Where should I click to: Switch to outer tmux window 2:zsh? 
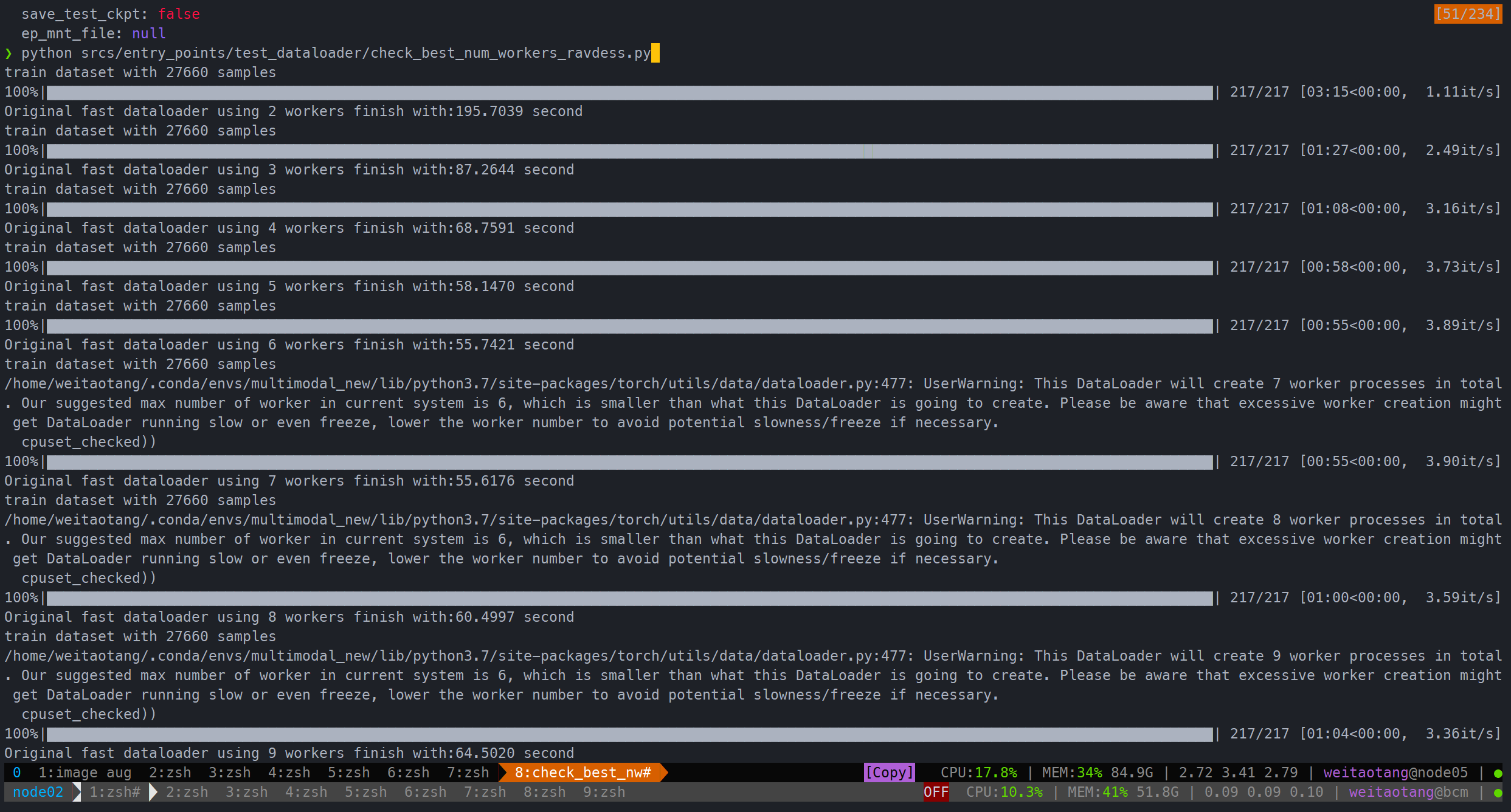(187, 792)
